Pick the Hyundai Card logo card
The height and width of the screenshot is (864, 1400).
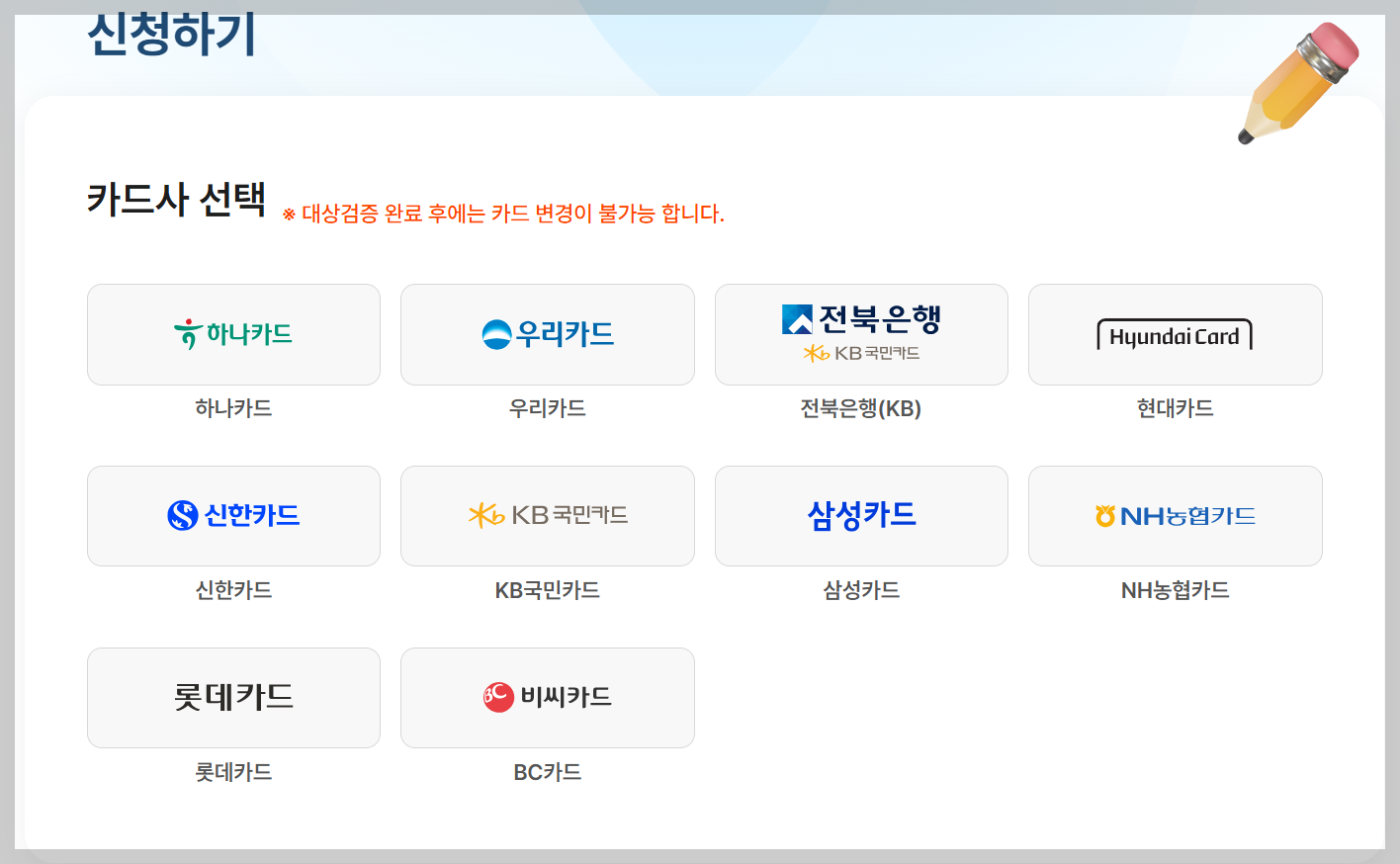click(1175, 334)
